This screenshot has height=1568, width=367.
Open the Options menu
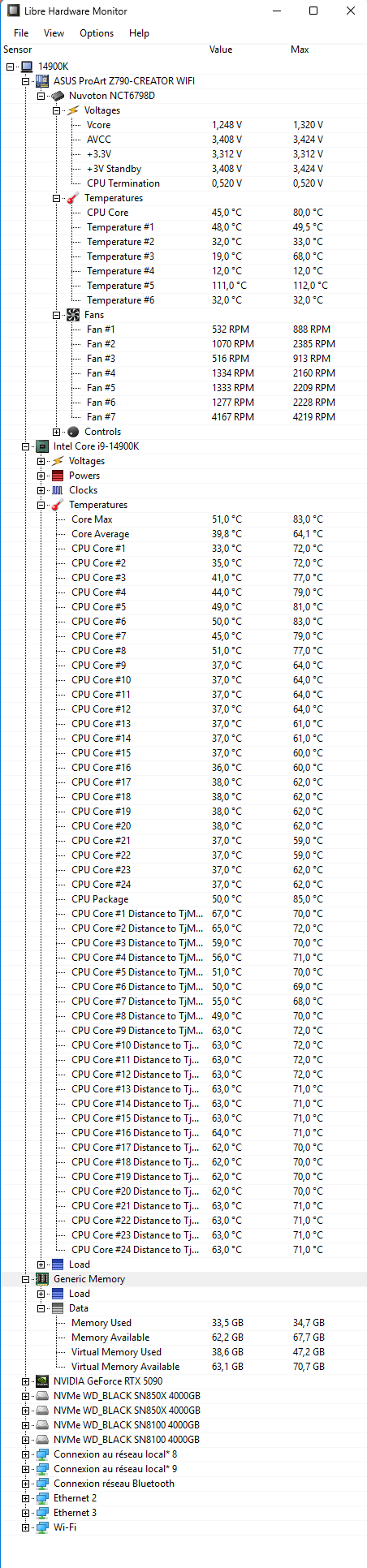(x=97, y=33)
